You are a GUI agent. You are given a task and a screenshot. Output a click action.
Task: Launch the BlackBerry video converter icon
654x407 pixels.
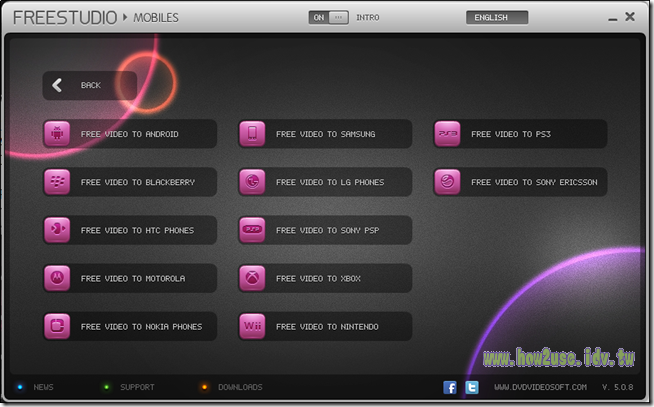tap(57, 182)
